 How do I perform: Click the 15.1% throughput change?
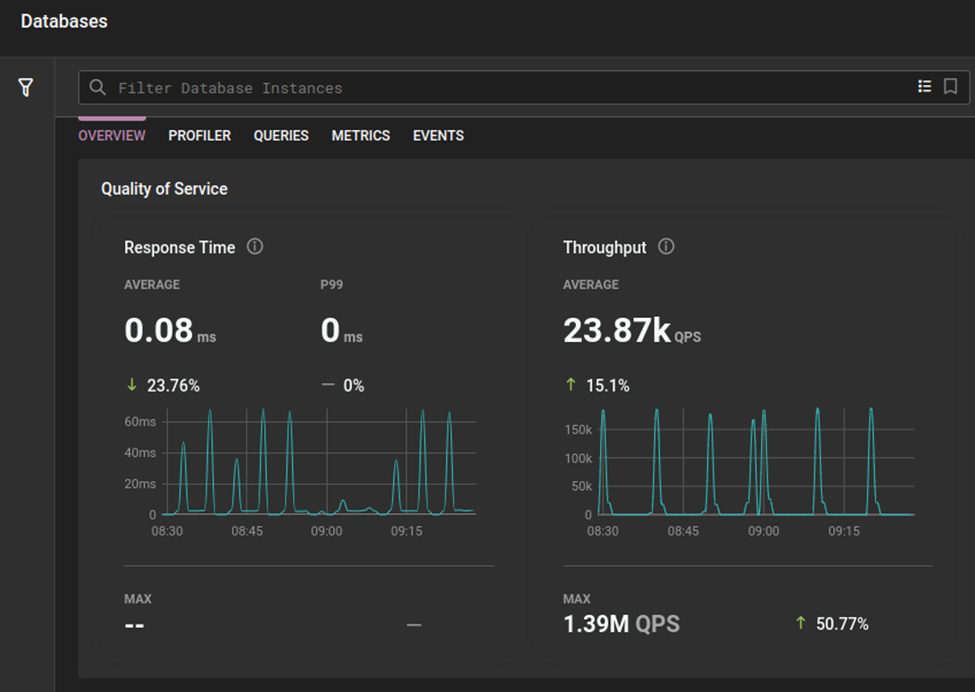click(x=598, y=385)
